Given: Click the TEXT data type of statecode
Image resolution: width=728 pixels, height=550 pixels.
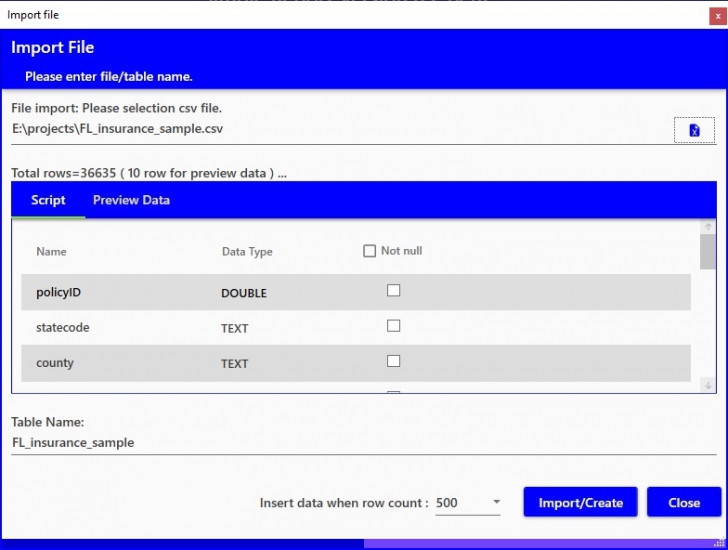Looking at the screenshot, I should (x=234, y=329).
